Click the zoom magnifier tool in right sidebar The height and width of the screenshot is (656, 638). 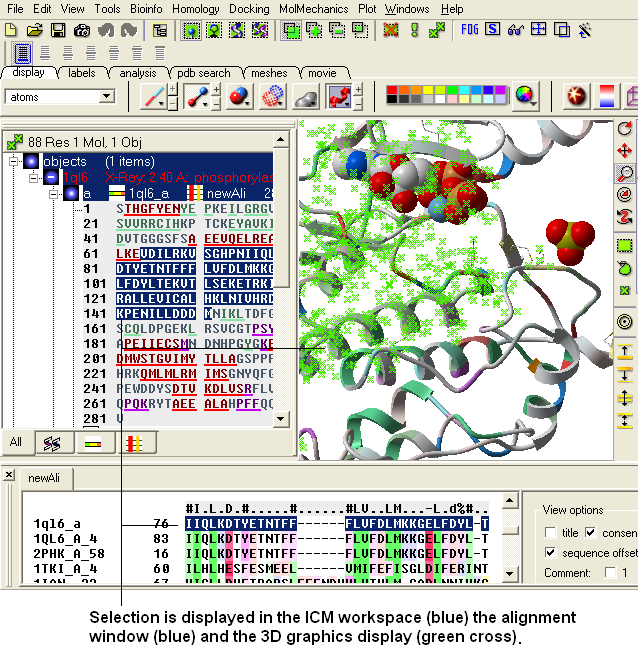tap(625, 172)
